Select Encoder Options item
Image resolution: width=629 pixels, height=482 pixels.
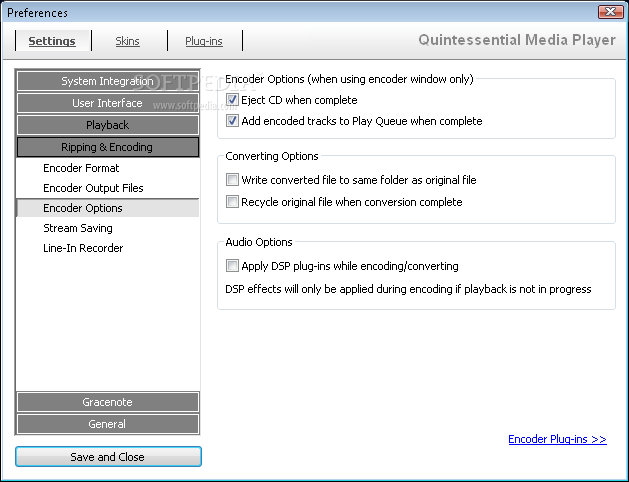(x=108, y=208)
